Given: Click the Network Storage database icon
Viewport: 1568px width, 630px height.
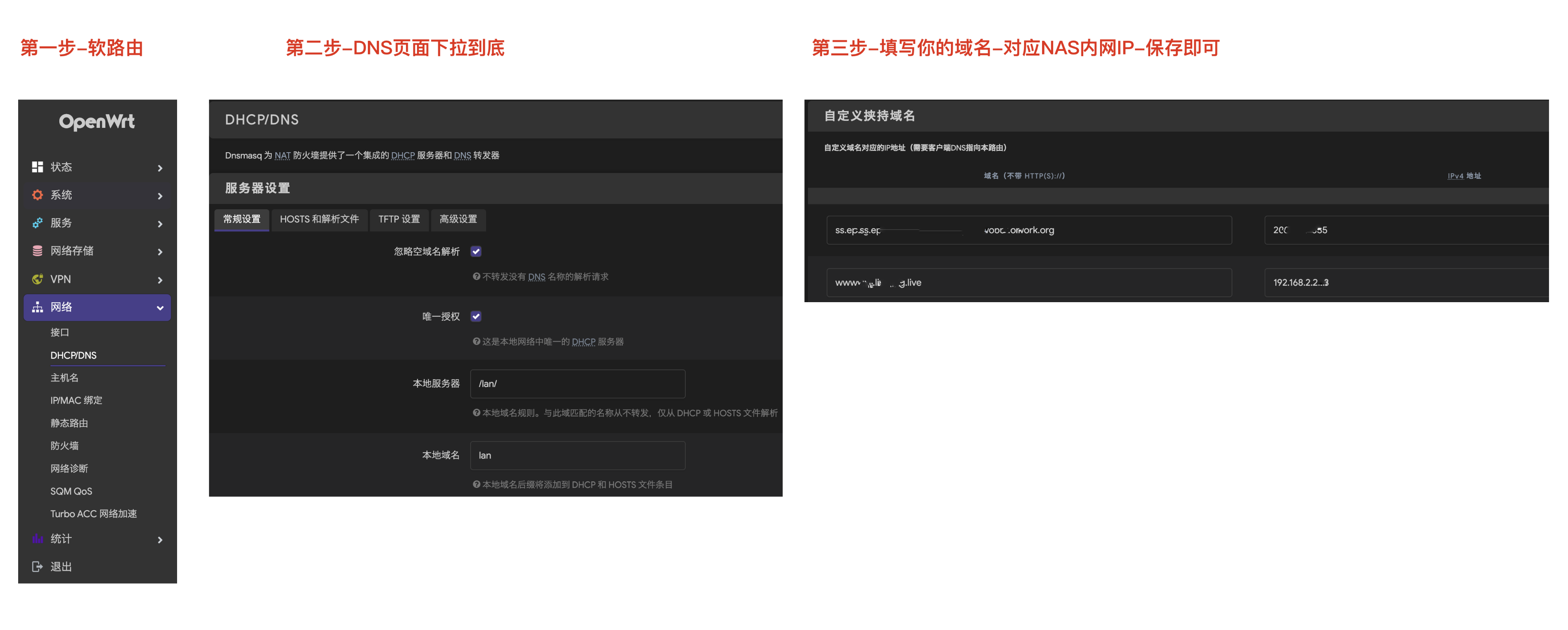Looking at the screenshot, I should click(37, 250).
